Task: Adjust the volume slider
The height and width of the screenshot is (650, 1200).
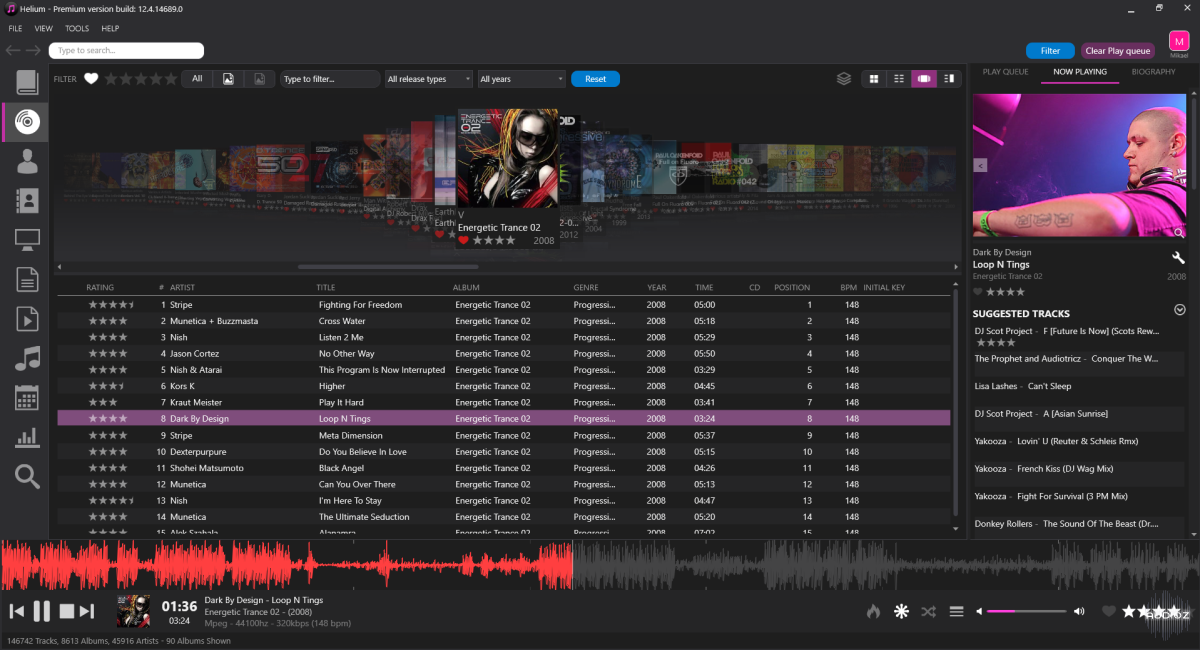Action: point(1026,611)
